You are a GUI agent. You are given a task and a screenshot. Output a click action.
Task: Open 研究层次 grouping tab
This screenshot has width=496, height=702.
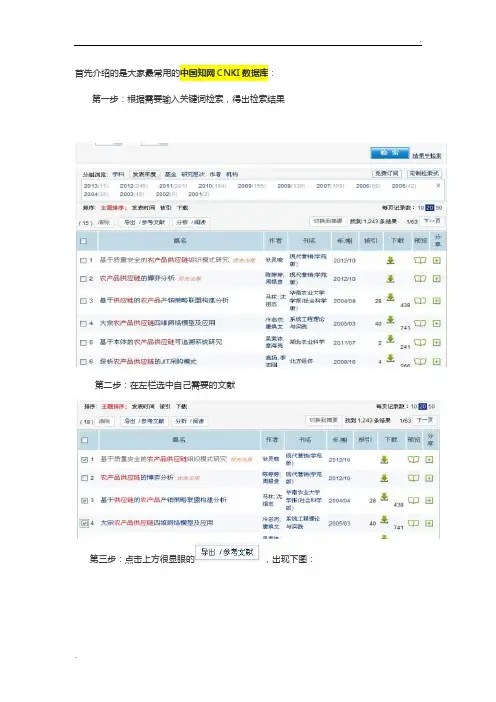click(x=193, y=174)
